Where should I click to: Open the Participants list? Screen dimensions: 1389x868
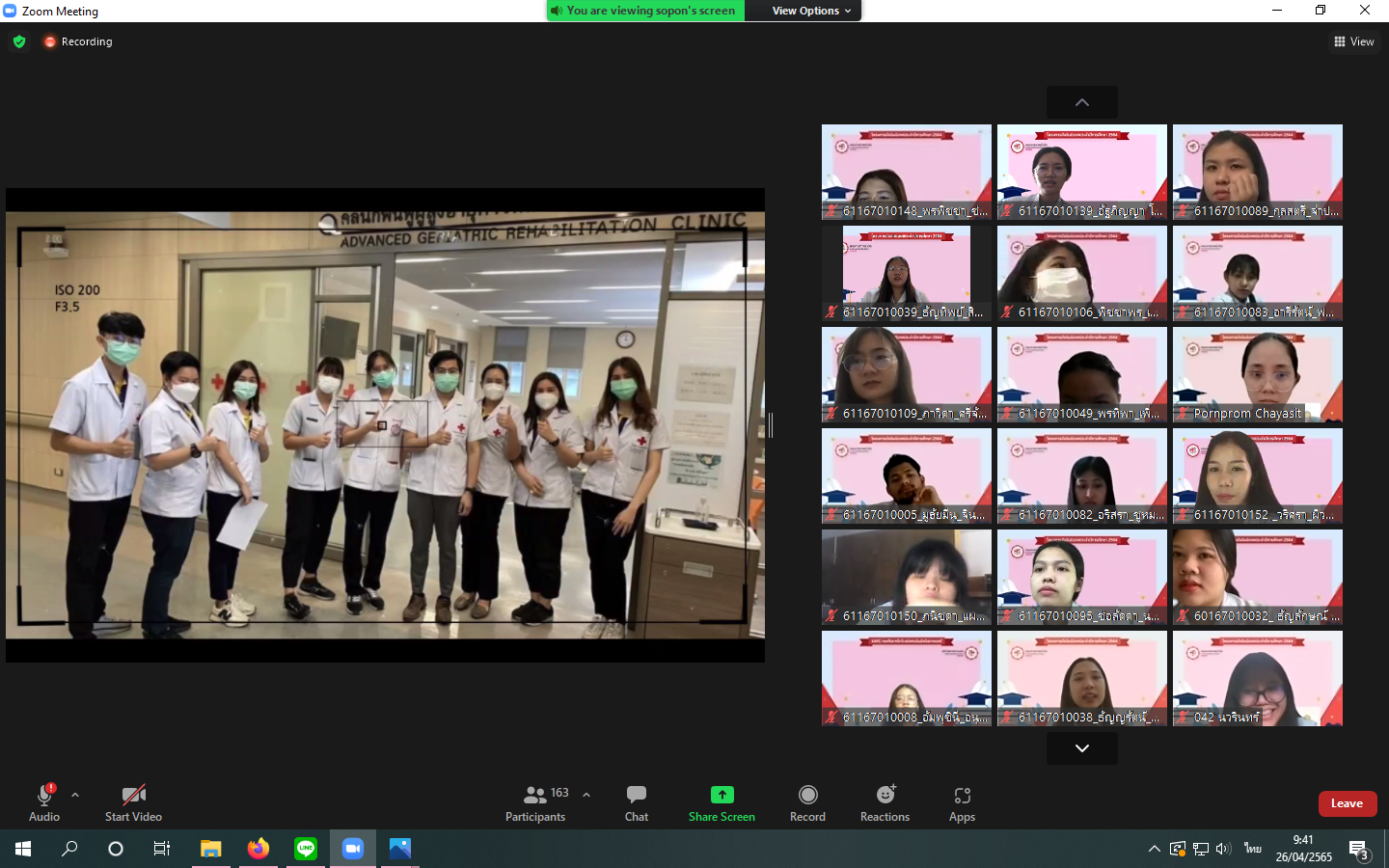point(535,802)
